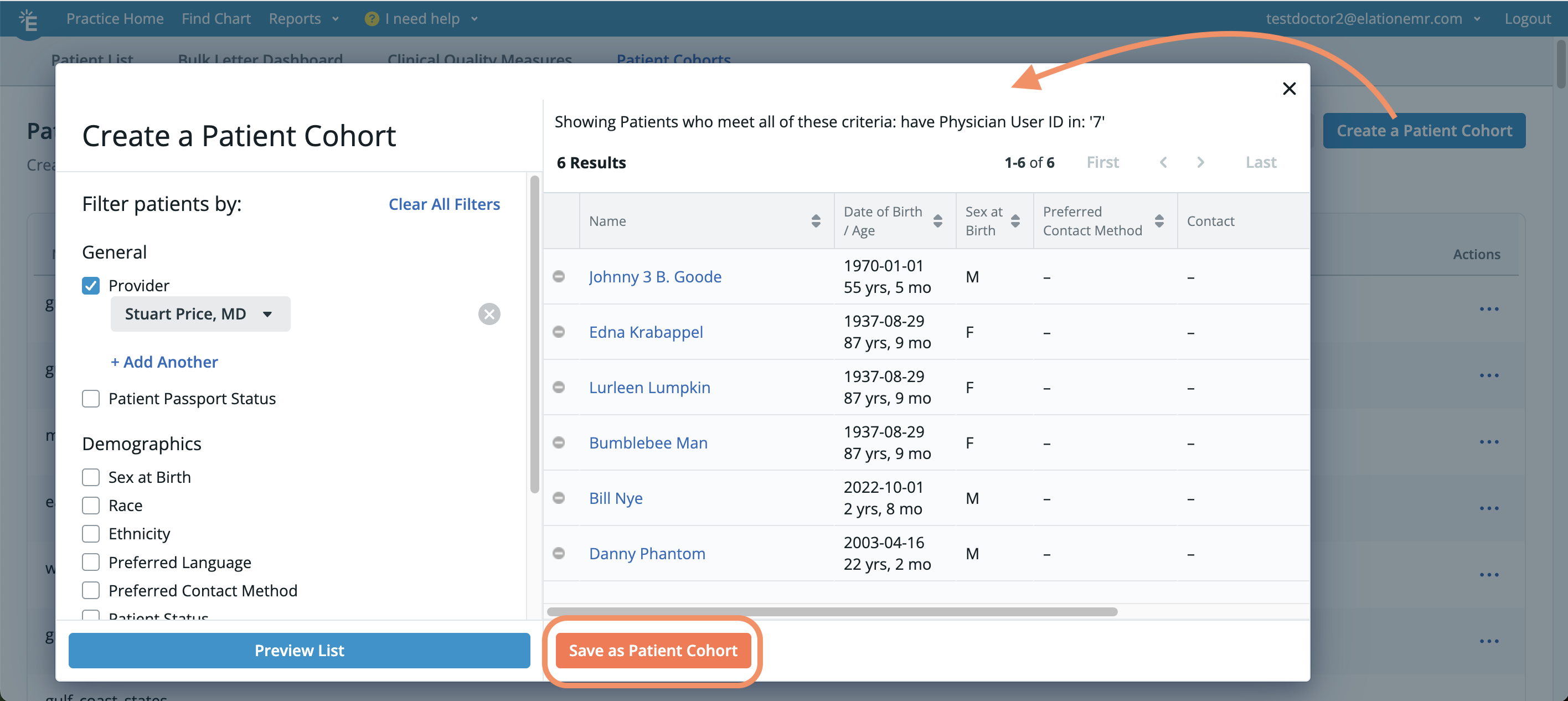Open the Stuart Price, MD dropdown
1568x701 pixels.
[200, 314]
